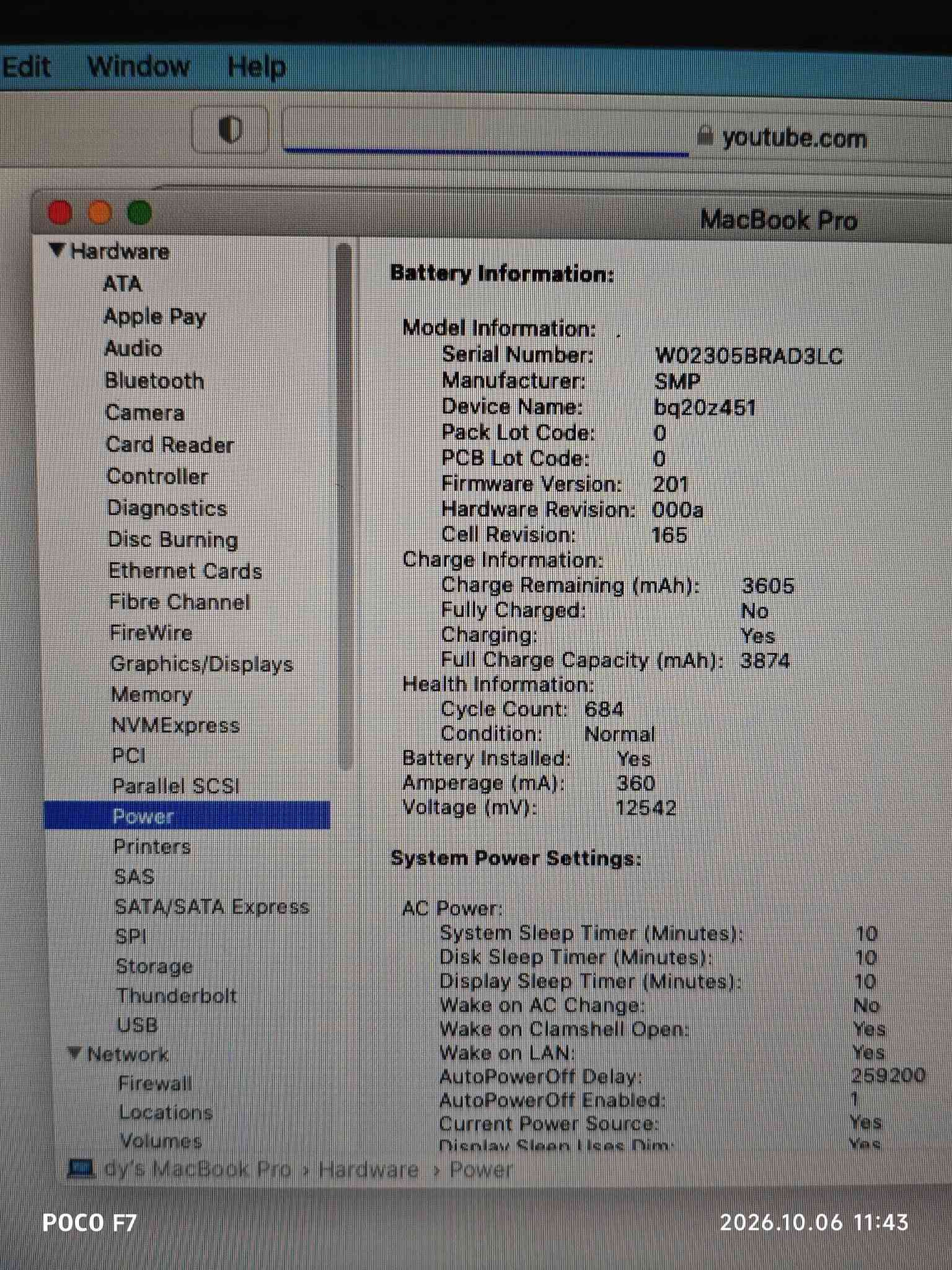
Task: Click the System Power Settings heading
Action: [x=516, y=858]
